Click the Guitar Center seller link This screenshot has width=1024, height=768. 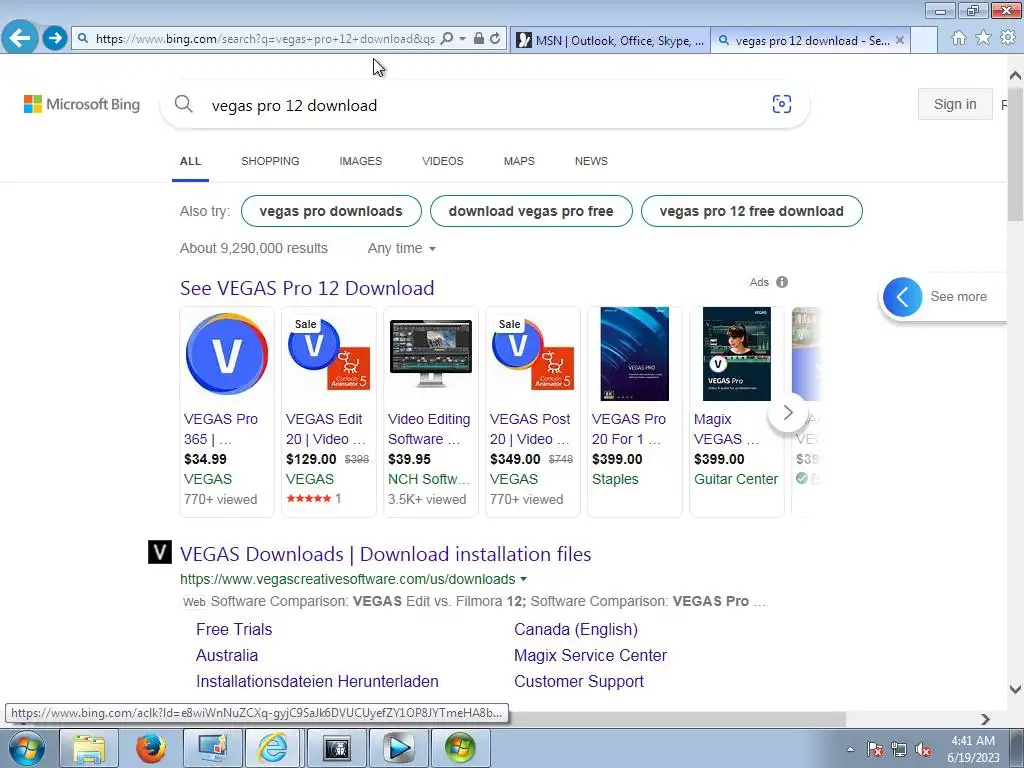pos(736,479)
